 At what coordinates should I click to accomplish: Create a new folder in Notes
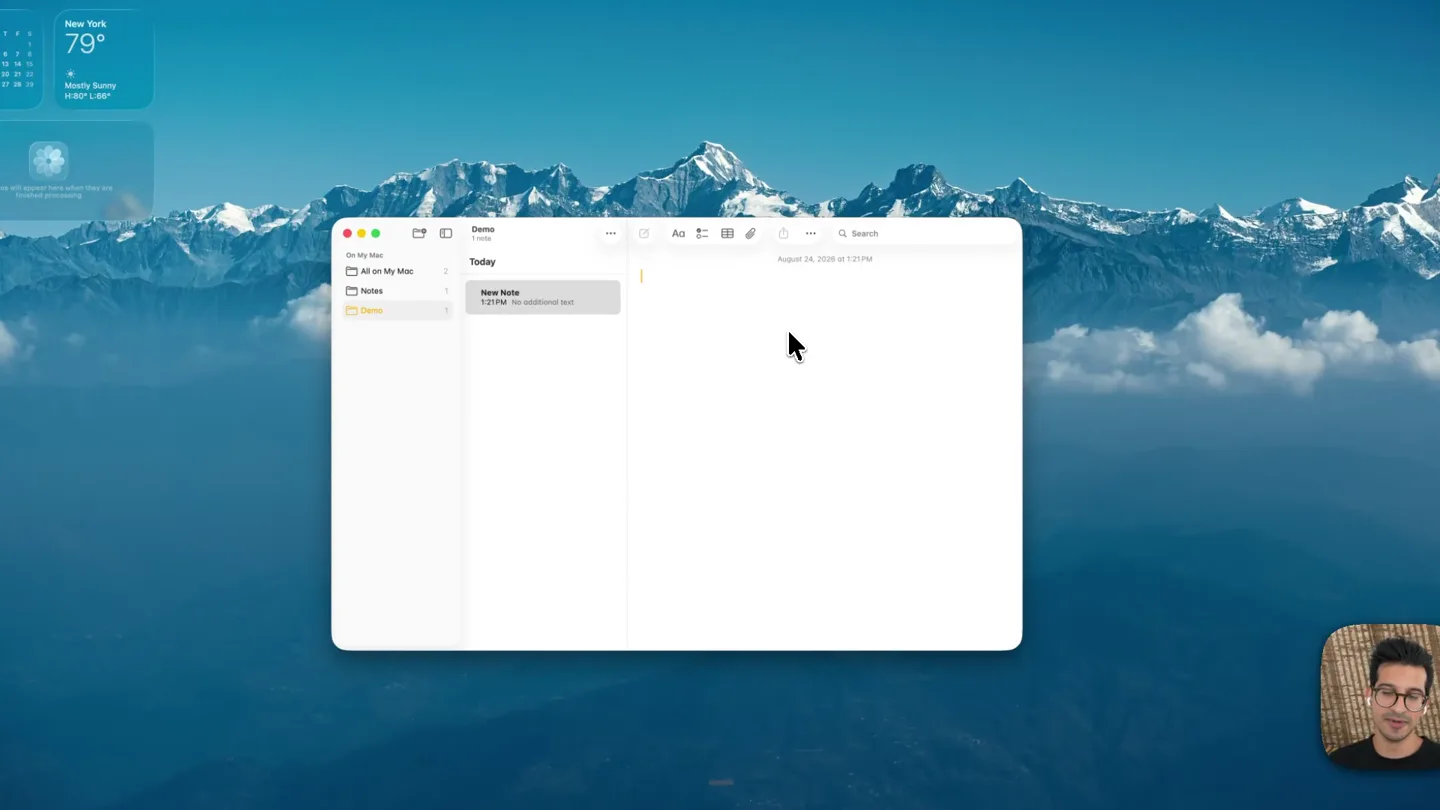[x=419, y=233]
